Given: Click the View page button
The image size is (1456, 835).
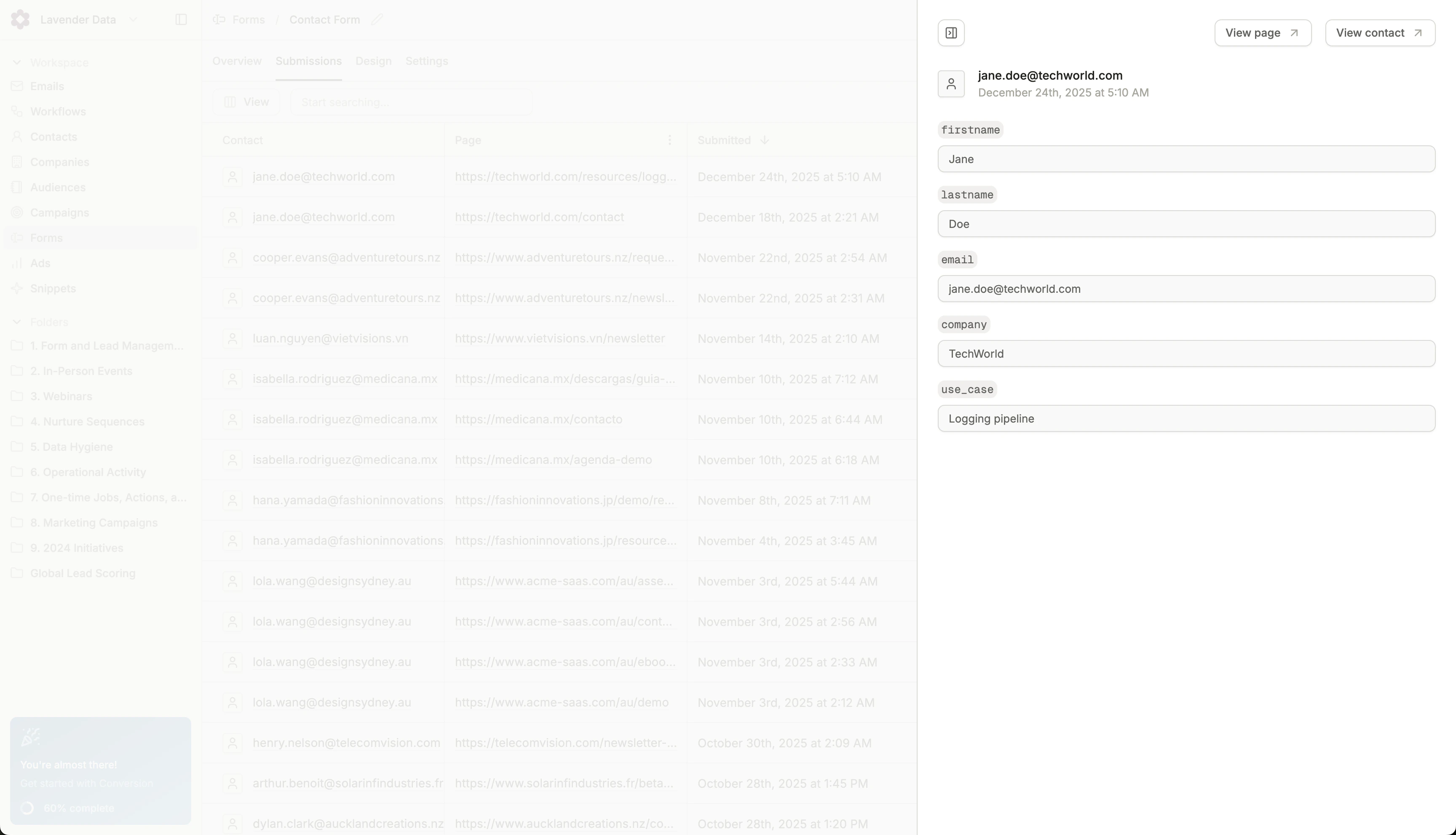Looking at the screenshot, I should click(1262, 33).
